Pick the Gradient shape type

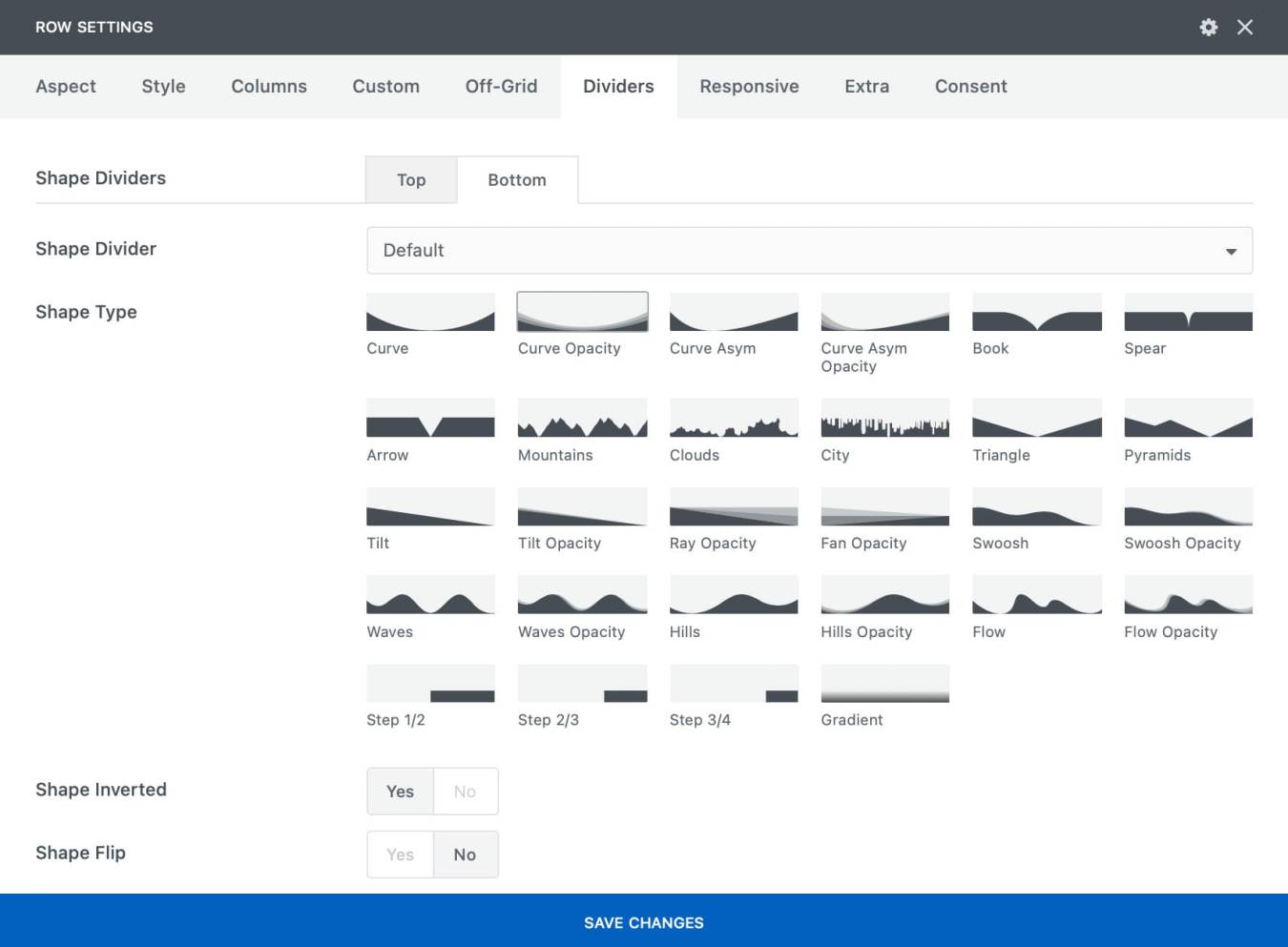884,684
